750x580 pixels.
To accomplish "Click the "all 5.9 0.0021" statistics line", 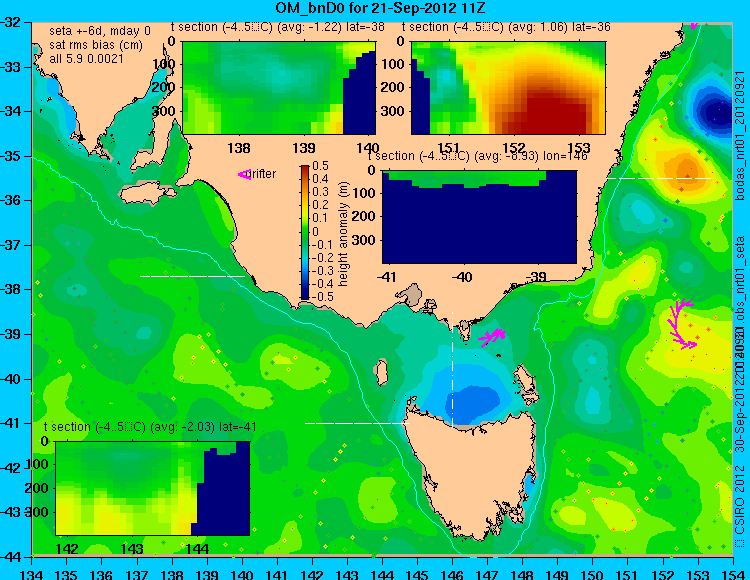I will (86, 59).
